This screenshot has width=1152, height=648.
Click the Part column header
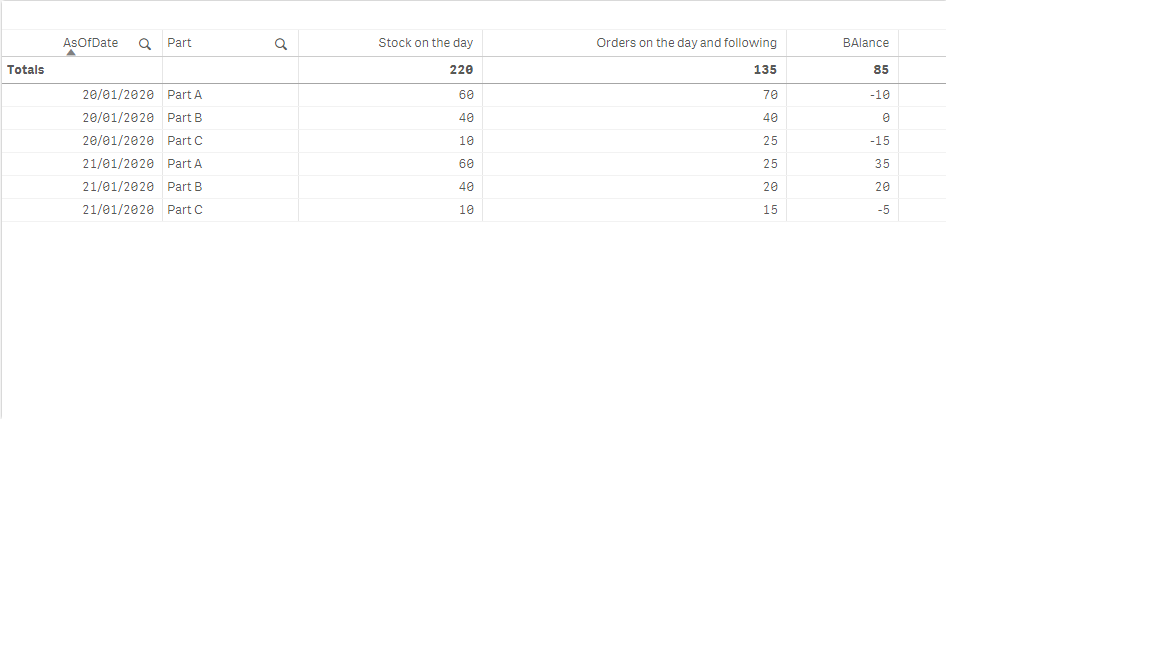click(178, 42)
